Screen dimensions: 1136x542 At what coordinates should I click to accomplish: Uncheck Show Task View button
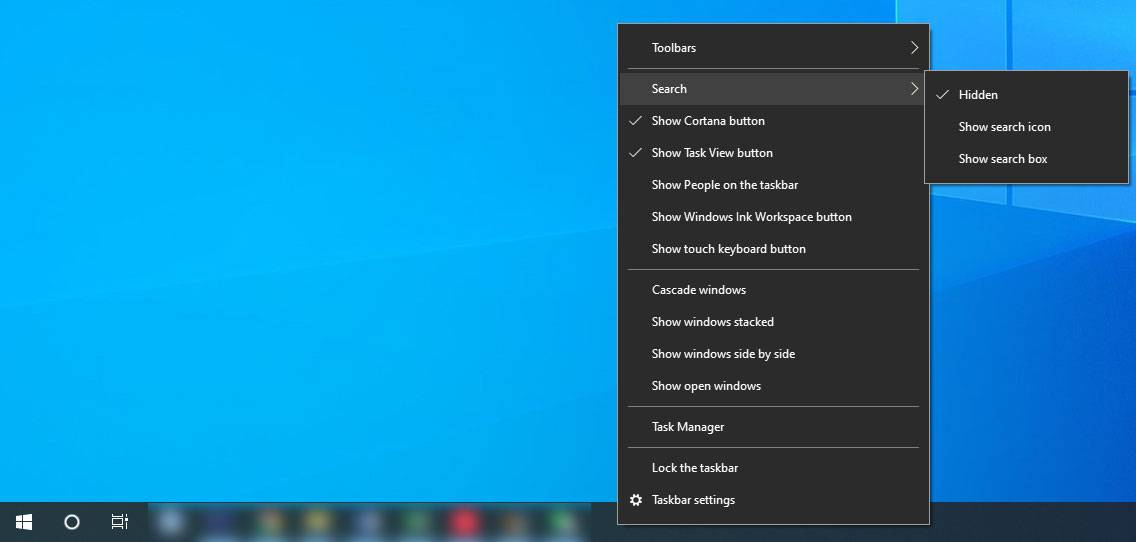coord(712,153)
